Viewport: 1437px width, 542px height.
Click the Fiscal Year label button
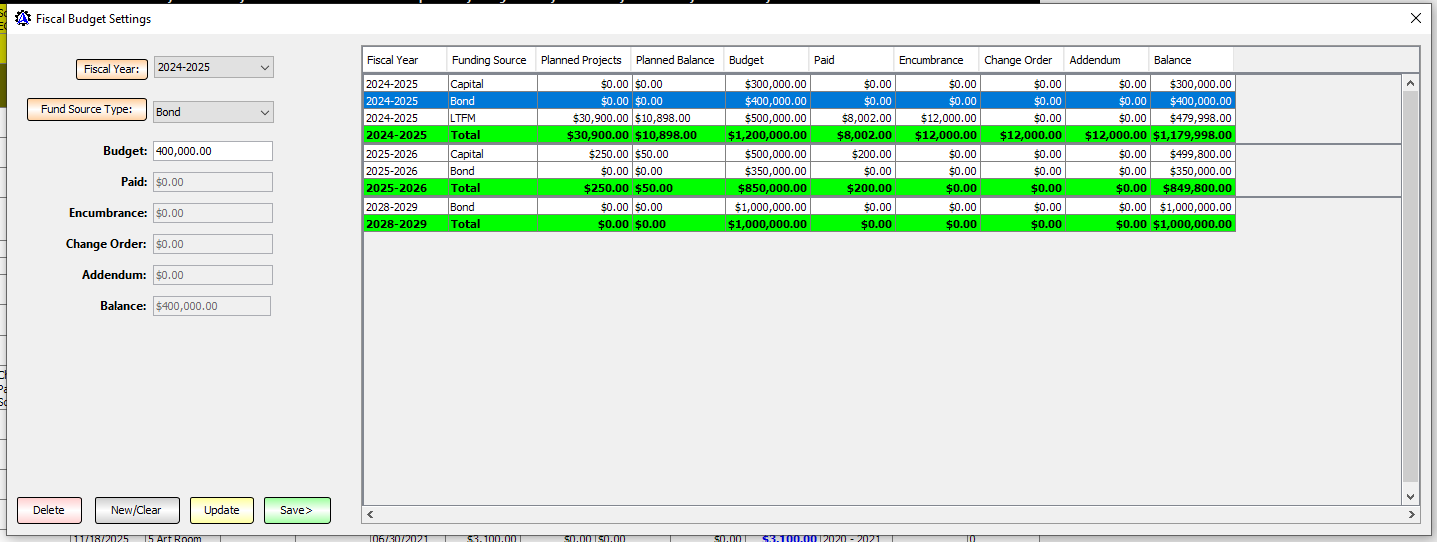coord(112,69)
